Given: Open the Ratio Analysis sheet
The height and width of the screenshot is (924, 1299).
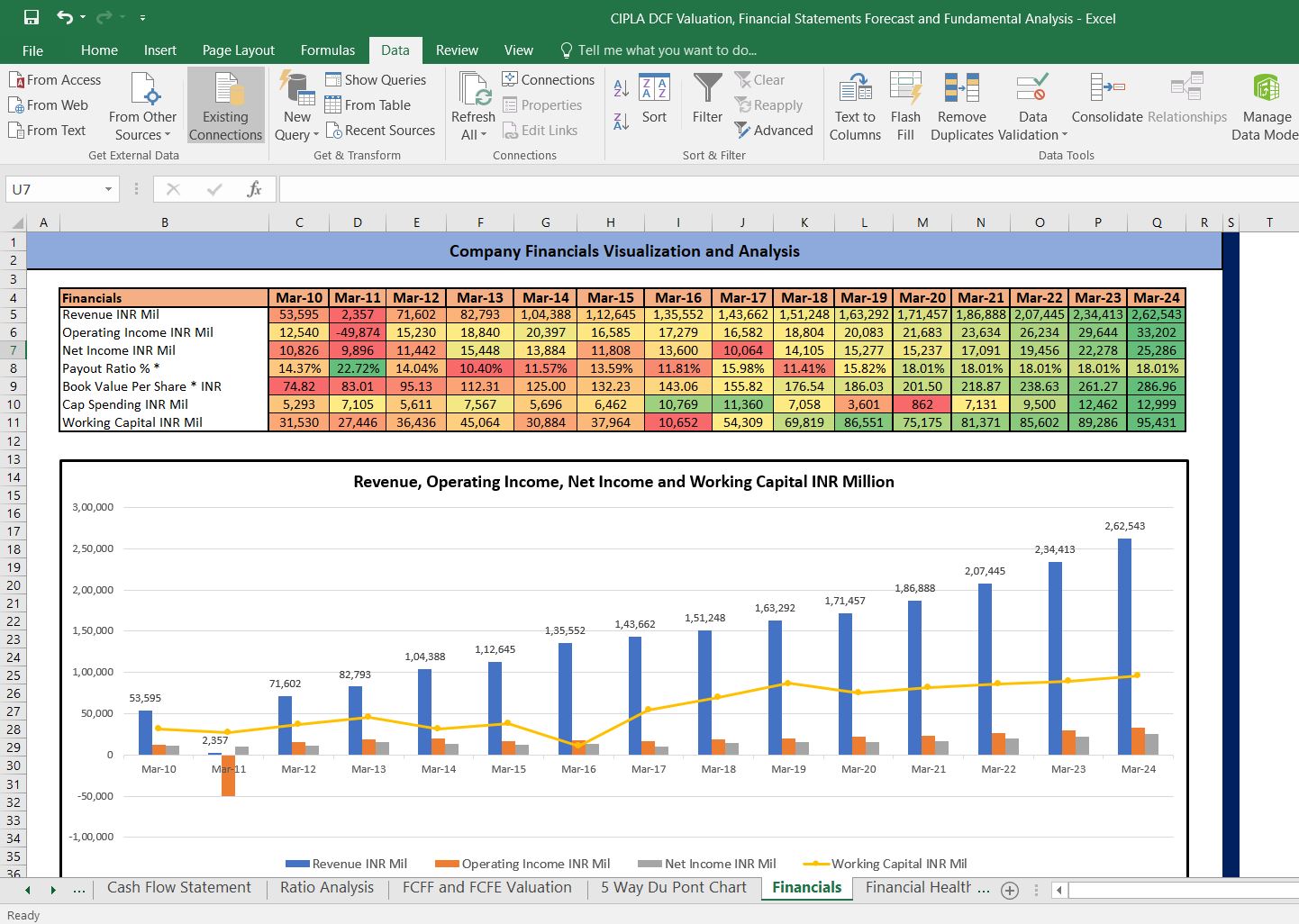Looking at the screenshot, I should click(x=327, y=888).
